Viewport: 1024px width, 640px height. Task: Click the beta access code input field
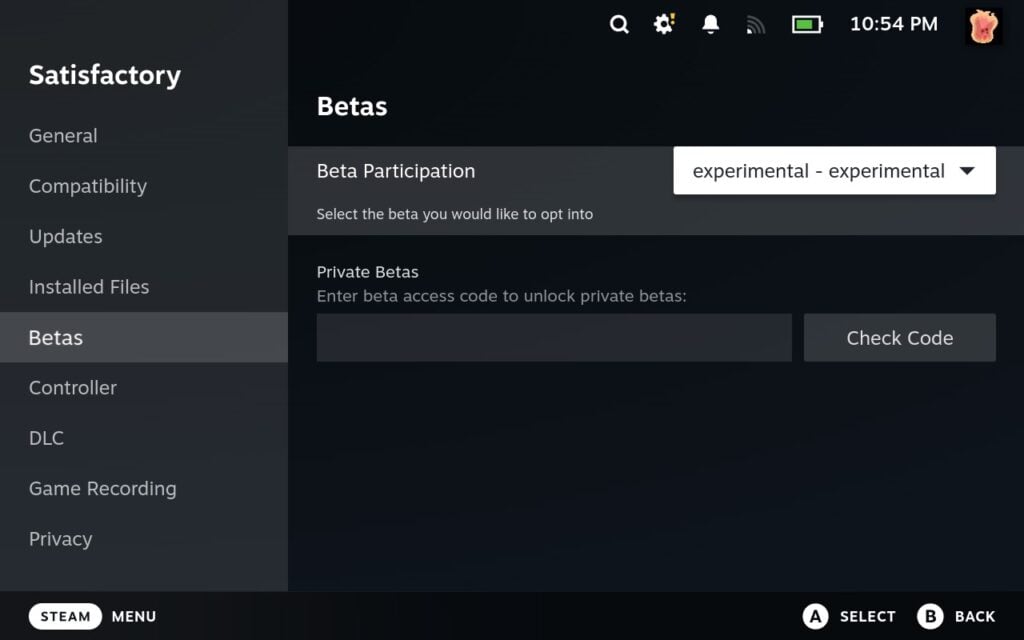click(553, 337)
